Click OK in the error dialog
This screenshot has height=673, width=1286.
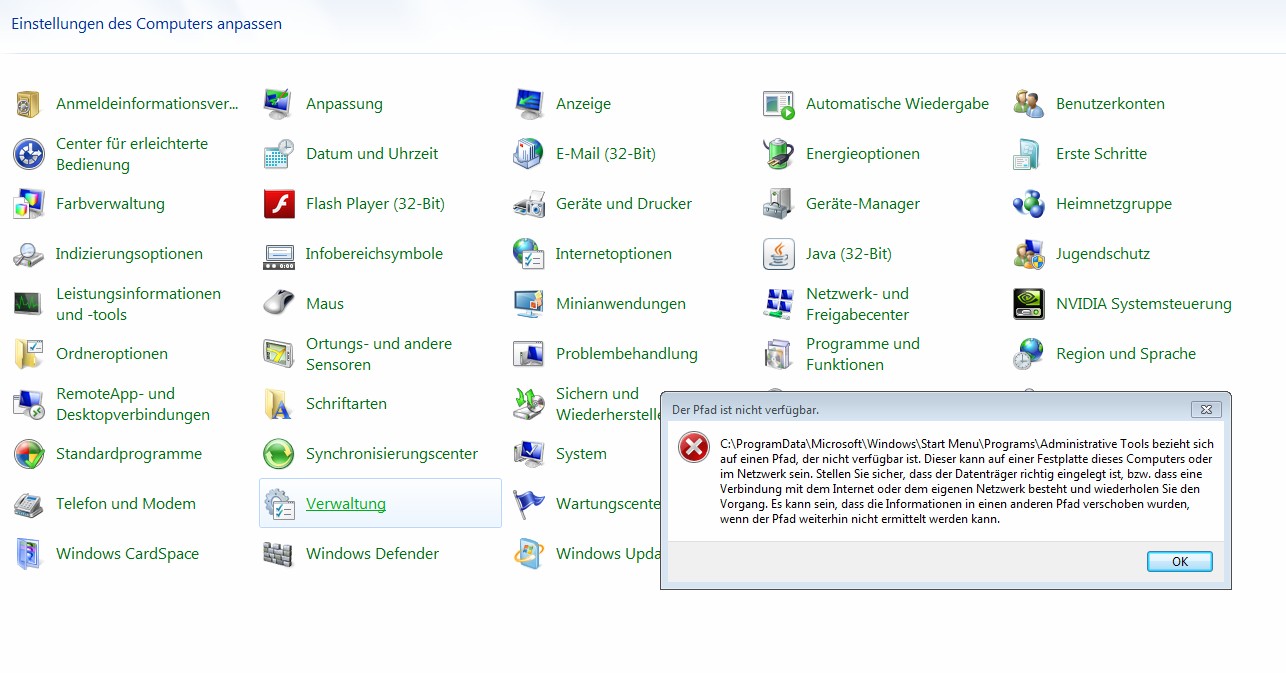tap(1180, 562)
